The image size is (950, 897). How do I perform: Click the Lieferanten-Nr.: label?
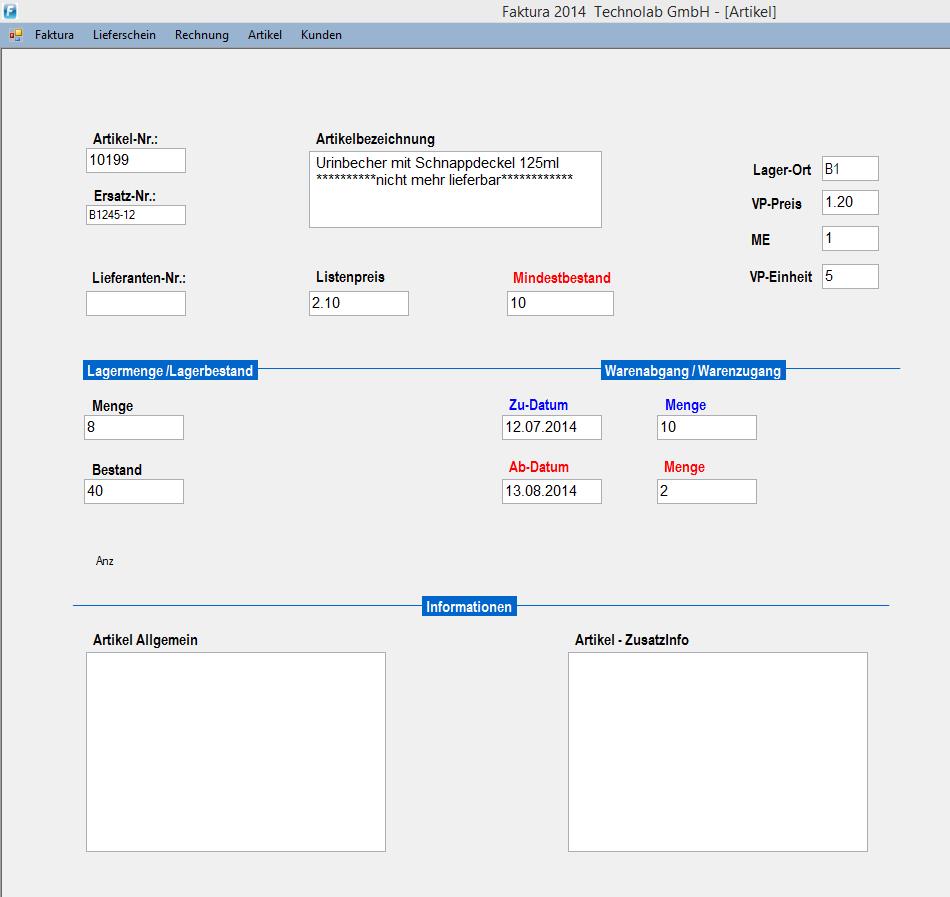click(x=139, y=278)
